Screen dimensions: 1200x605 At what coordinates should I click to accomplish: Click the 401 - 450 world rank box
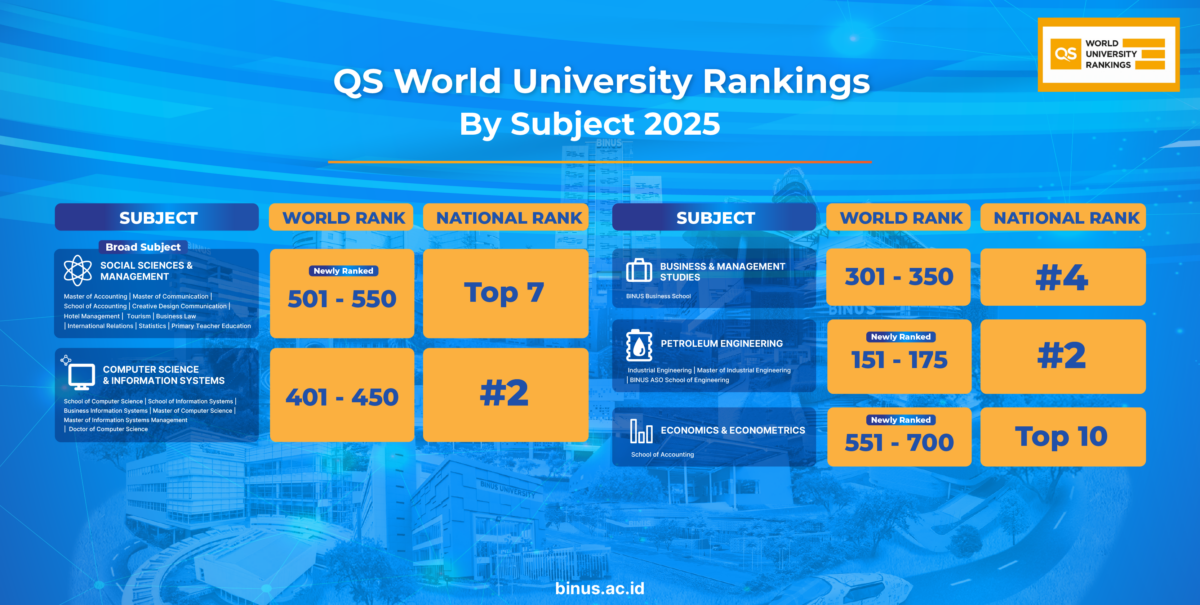[342, 395]
